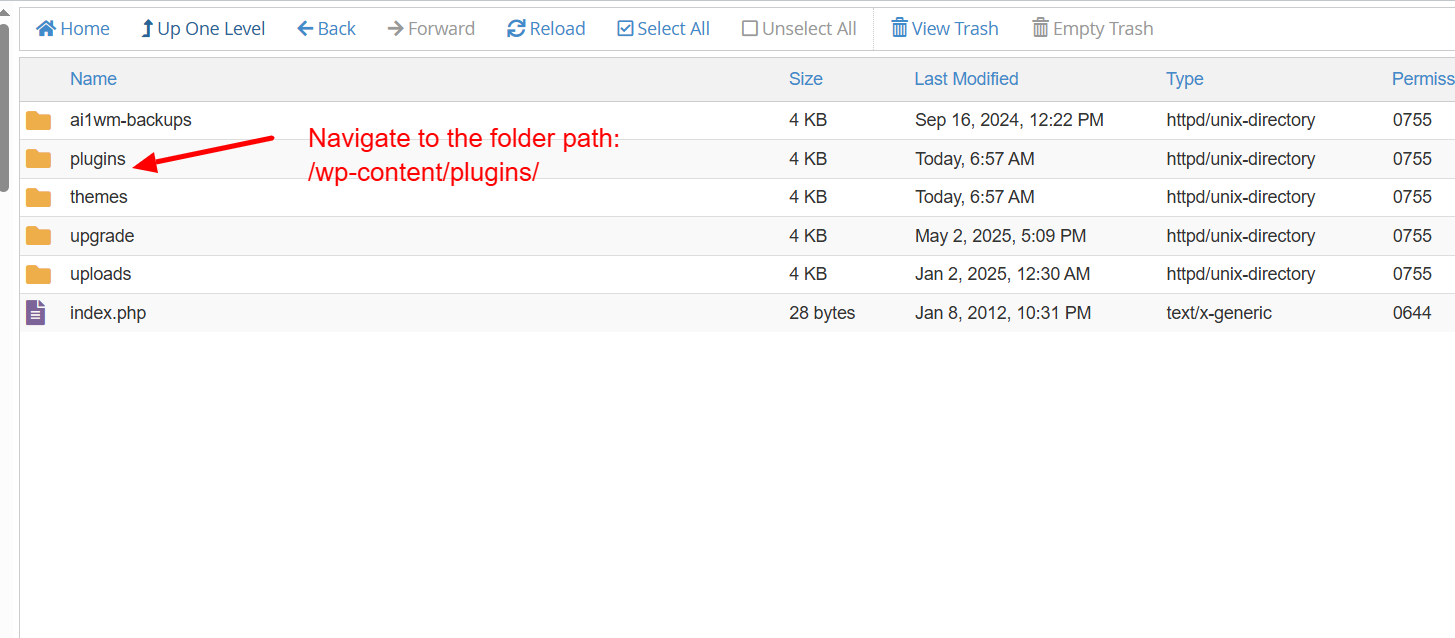
Task: Sort by Name column header
Action: click(93, 79)
